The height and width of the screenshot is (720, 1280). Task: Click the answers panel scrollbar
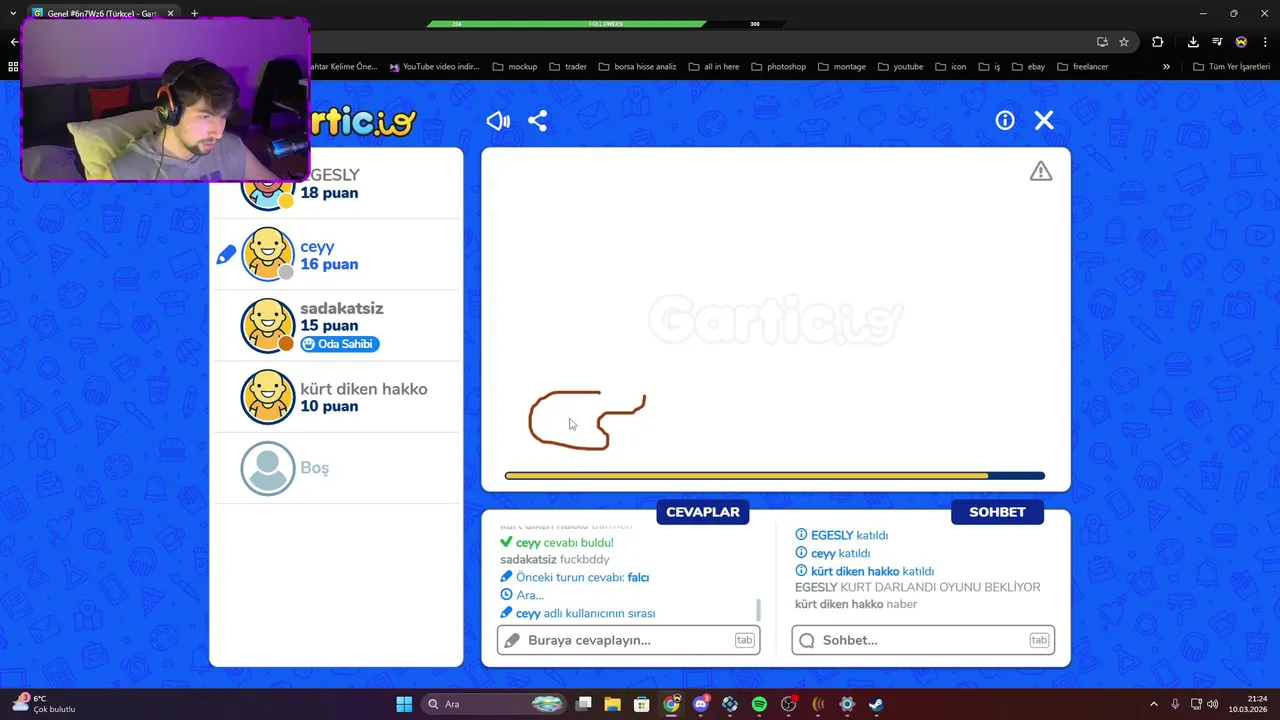tap(758, 609)
